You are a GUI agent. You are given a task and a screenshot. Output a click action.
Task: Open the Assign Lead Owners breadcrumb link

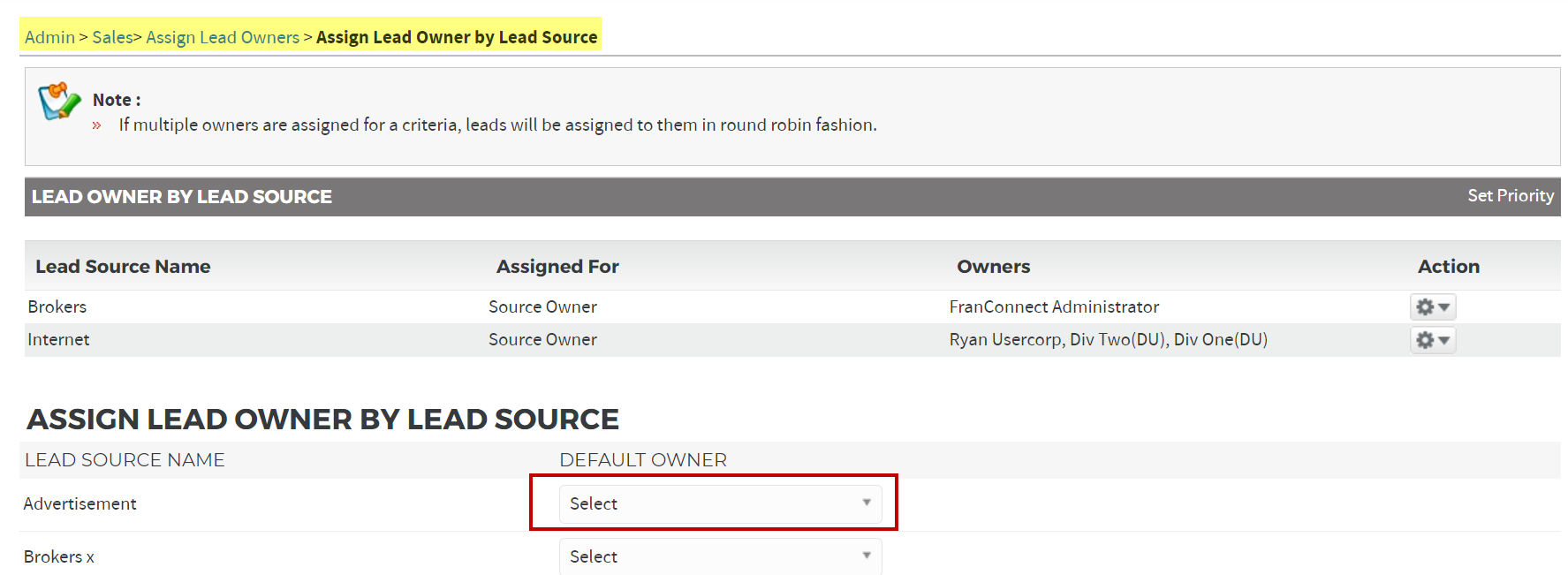point(223,37)
